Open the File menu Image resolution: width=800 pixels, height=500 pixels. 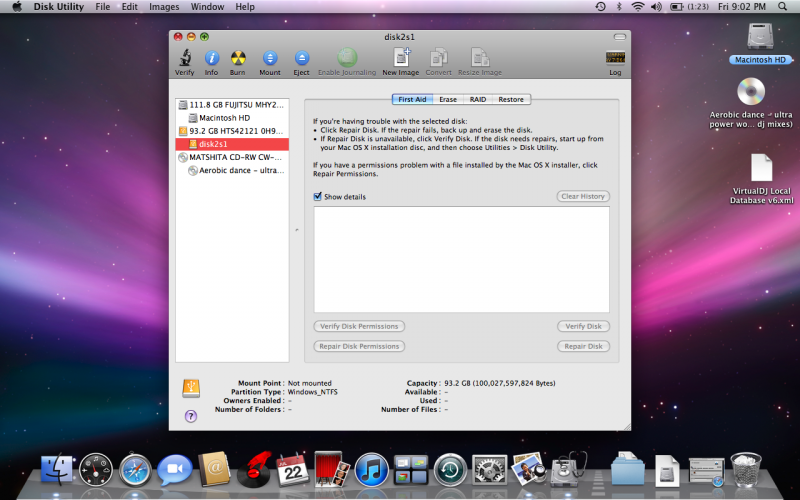pos(103,7)
